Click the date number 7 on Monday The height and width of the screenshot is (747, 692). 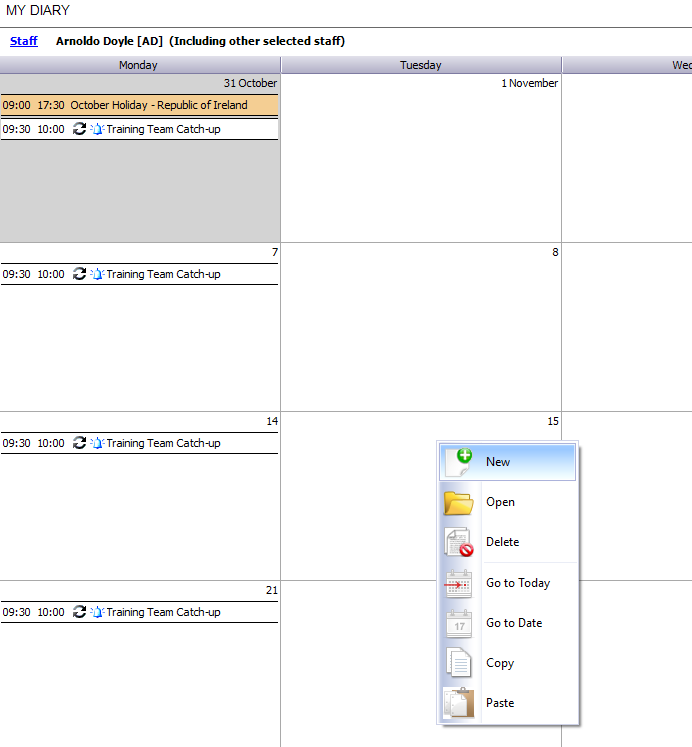point(275,252)
